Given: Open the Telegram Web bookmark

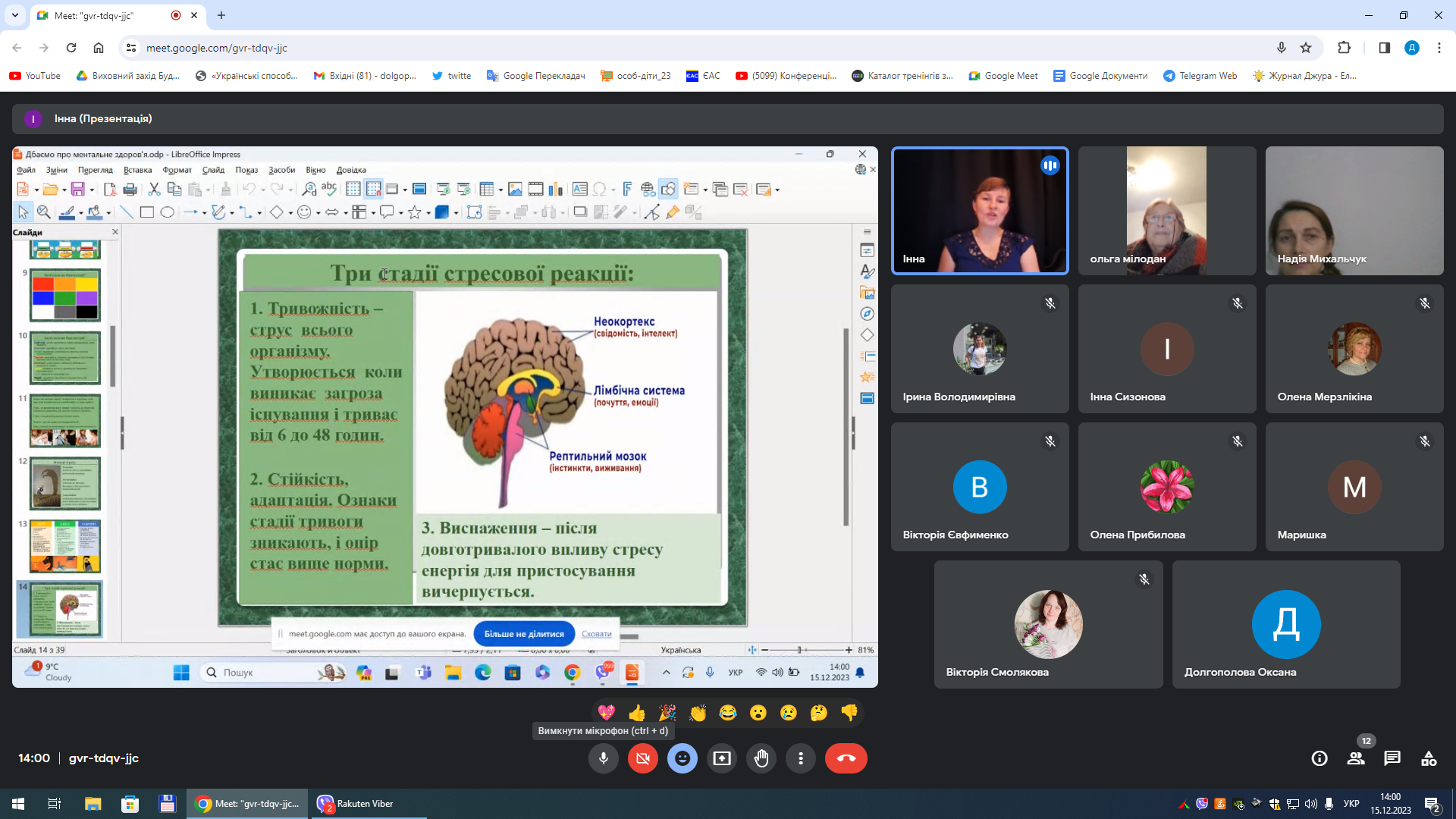Looking at the screenshot, I should point(1200,76).
